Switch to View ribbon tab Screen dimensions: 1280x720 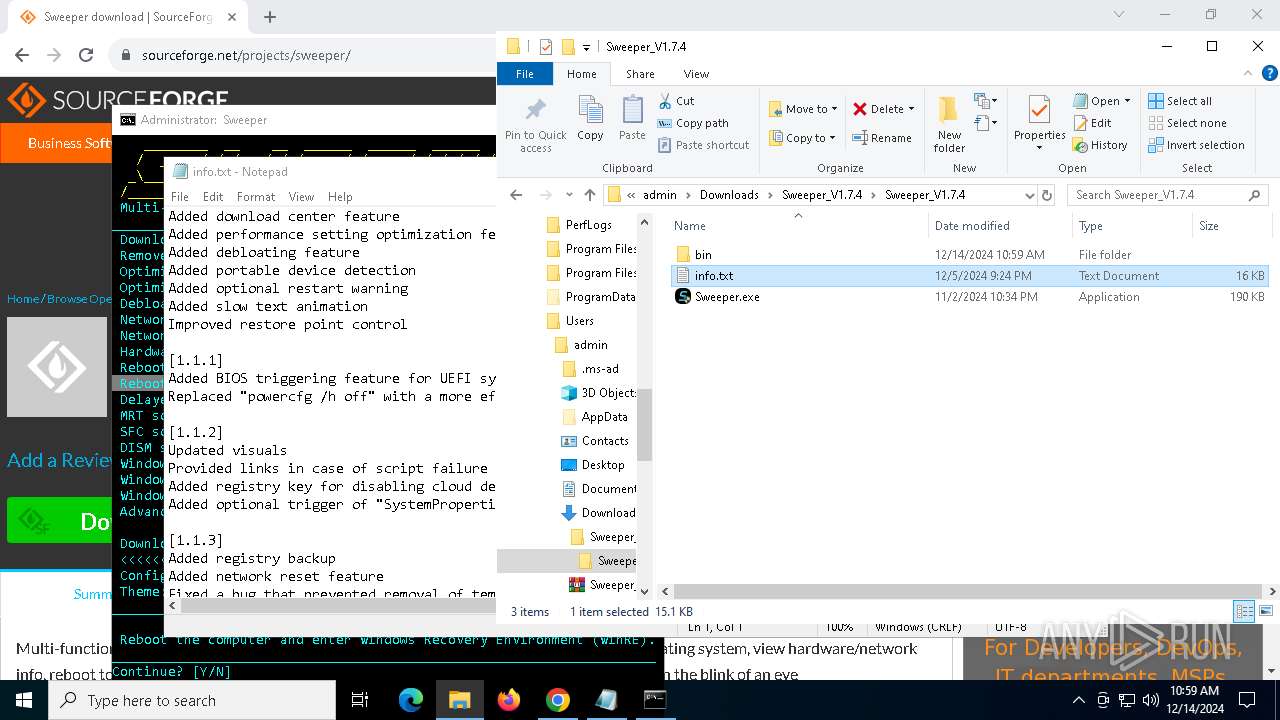(696, 74)
